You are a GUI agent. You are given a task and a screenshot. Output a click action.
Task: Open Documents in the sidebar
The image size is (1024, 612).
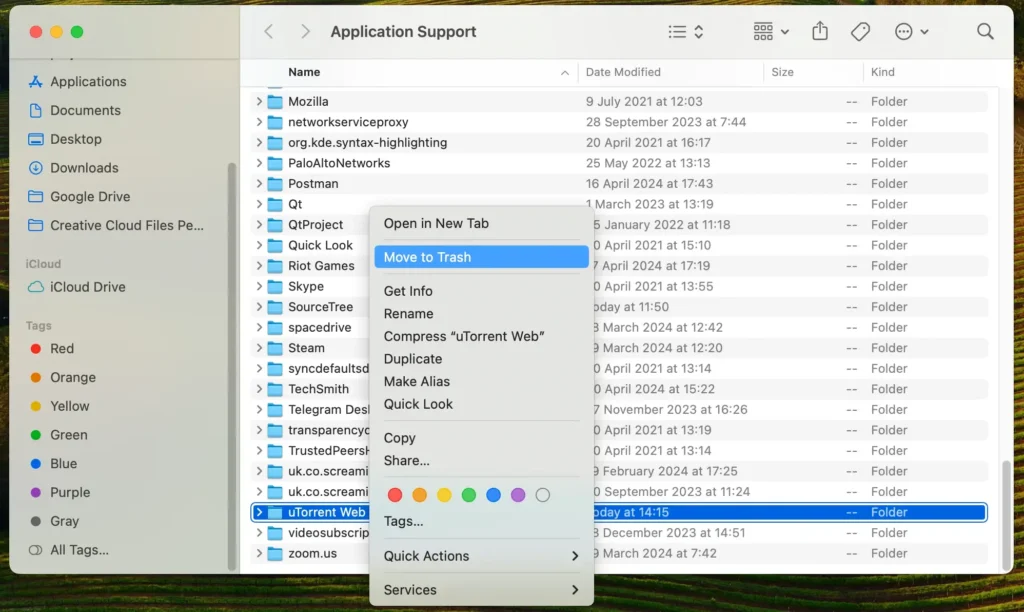coord(74,110)
